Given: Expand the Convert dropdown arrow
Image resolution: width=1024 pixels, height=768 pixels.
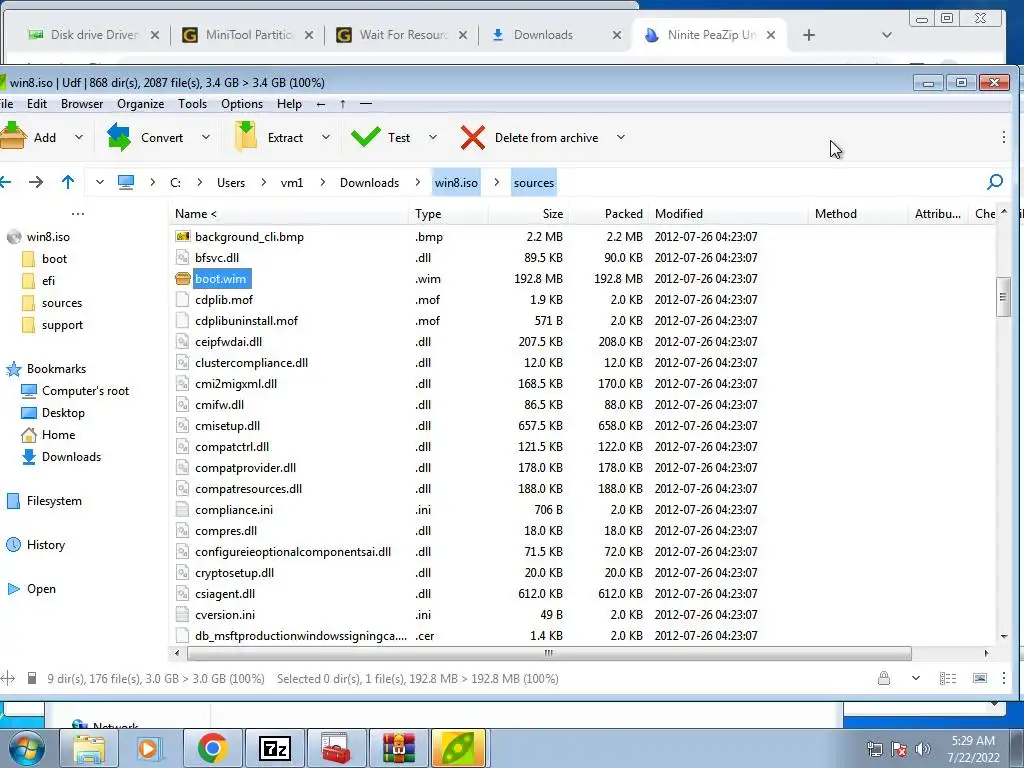Looking at the screenshot, I should point(206,137).
